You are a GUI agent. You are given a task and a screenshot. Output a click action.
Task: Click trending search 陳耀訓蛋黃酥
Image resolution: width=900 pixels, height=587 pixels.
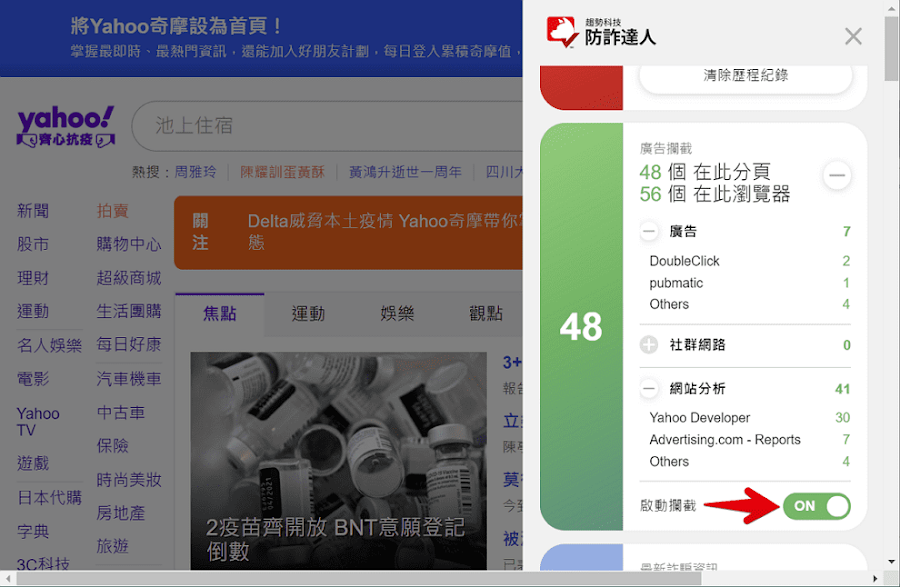[x=282, y=172]
